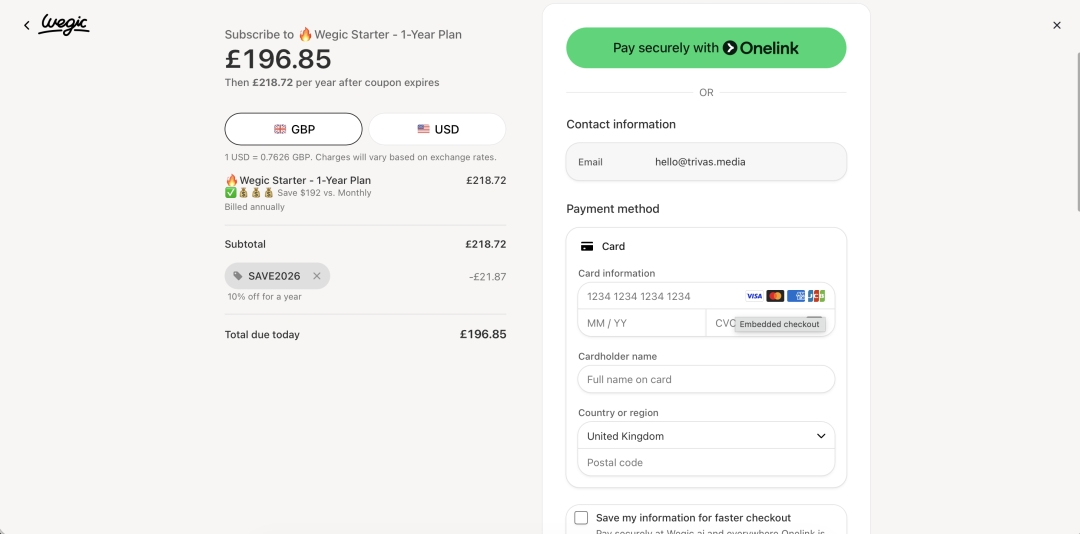Click the back arrow beside Wegic logo
This screenshot has width=1080, height=534.
27,25
